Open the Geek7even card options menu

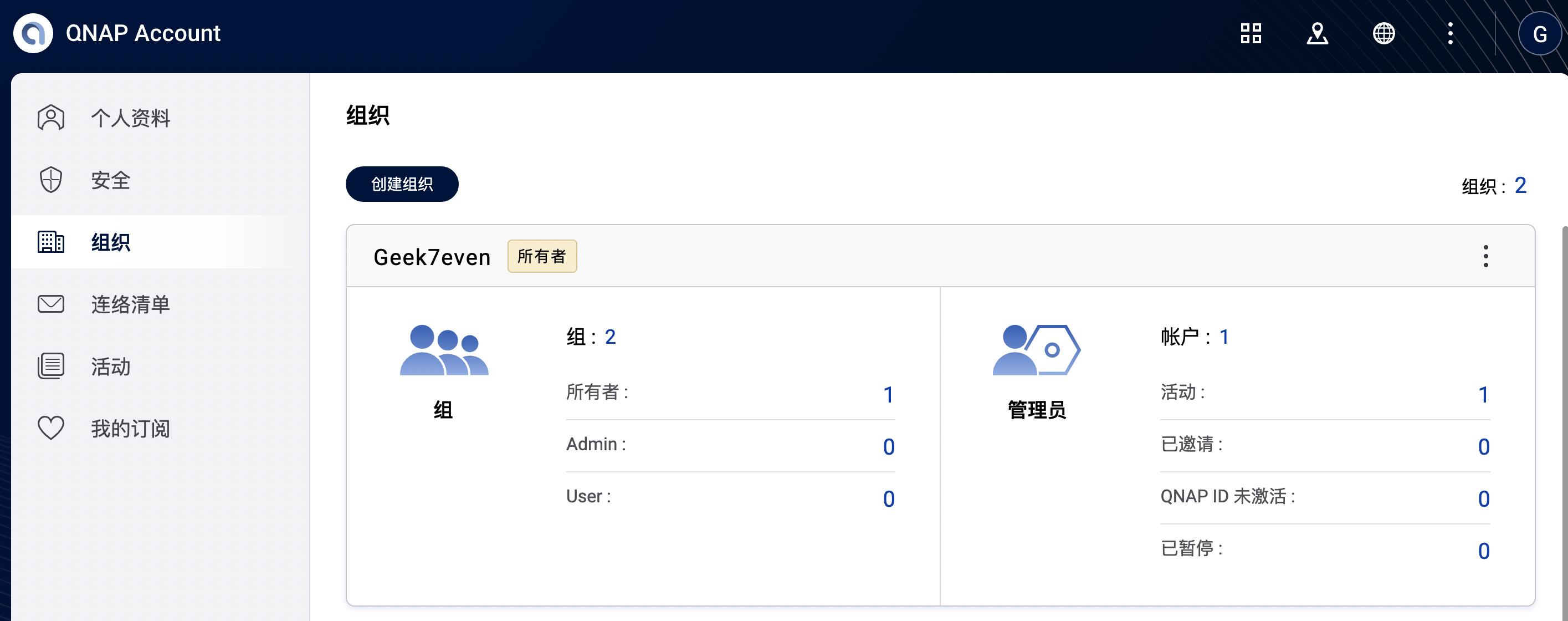pyautogui.click(x=1486, y=256)
